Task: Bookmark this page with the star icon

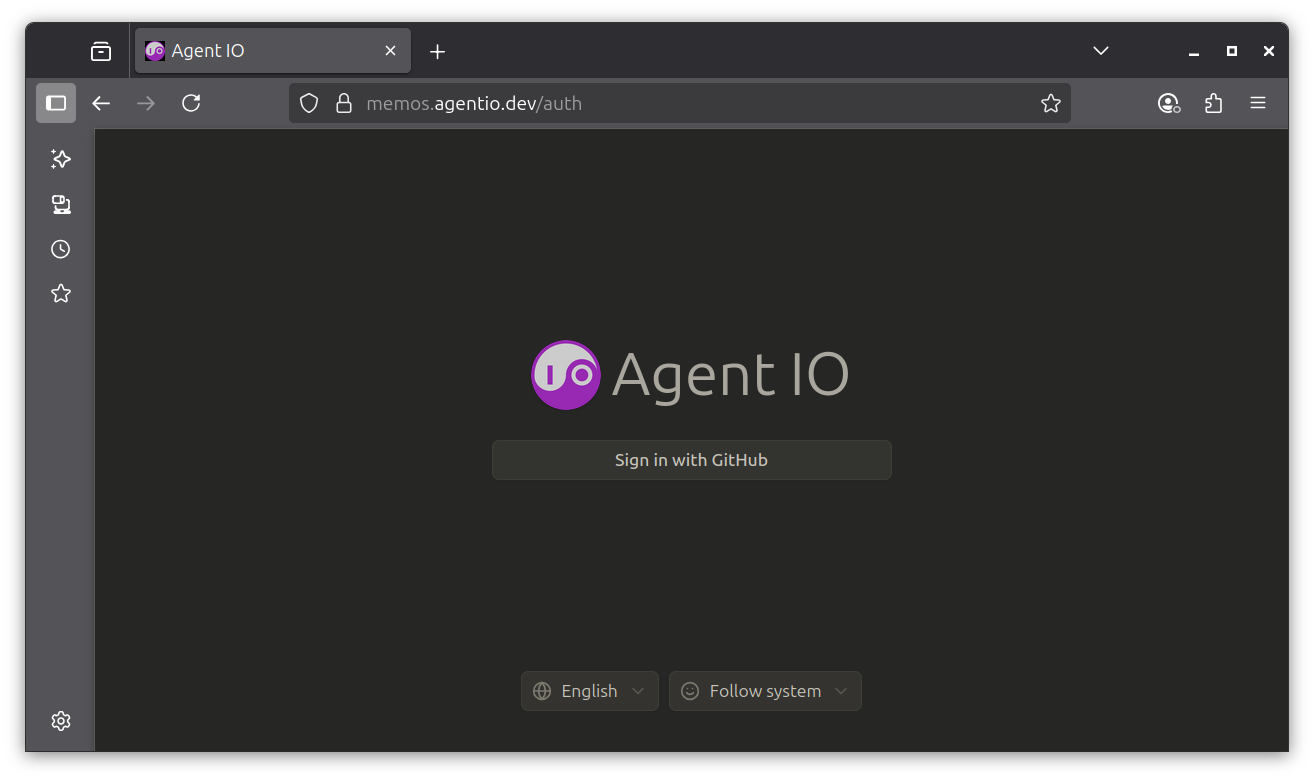Action: pos(1050,103)
